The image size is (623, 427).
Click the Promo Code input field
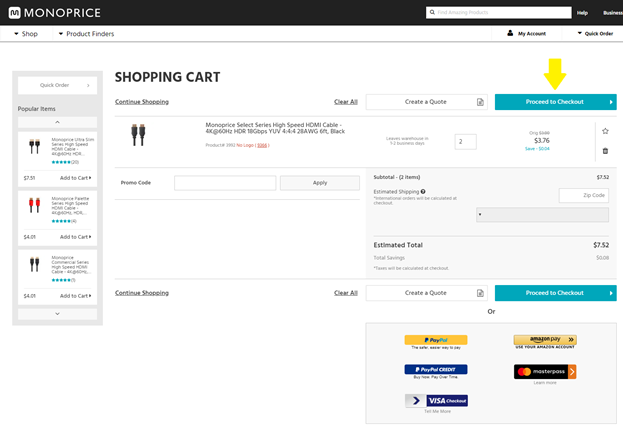pos(225,183)
